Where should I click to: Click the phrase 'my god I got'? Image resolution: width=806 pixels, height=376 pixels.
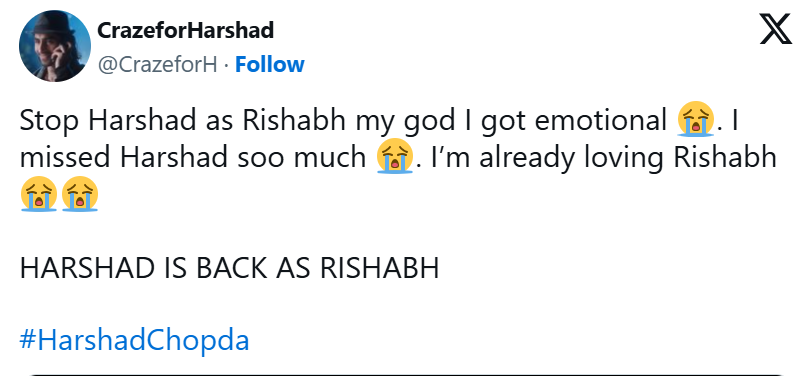(x=441, y=122)
